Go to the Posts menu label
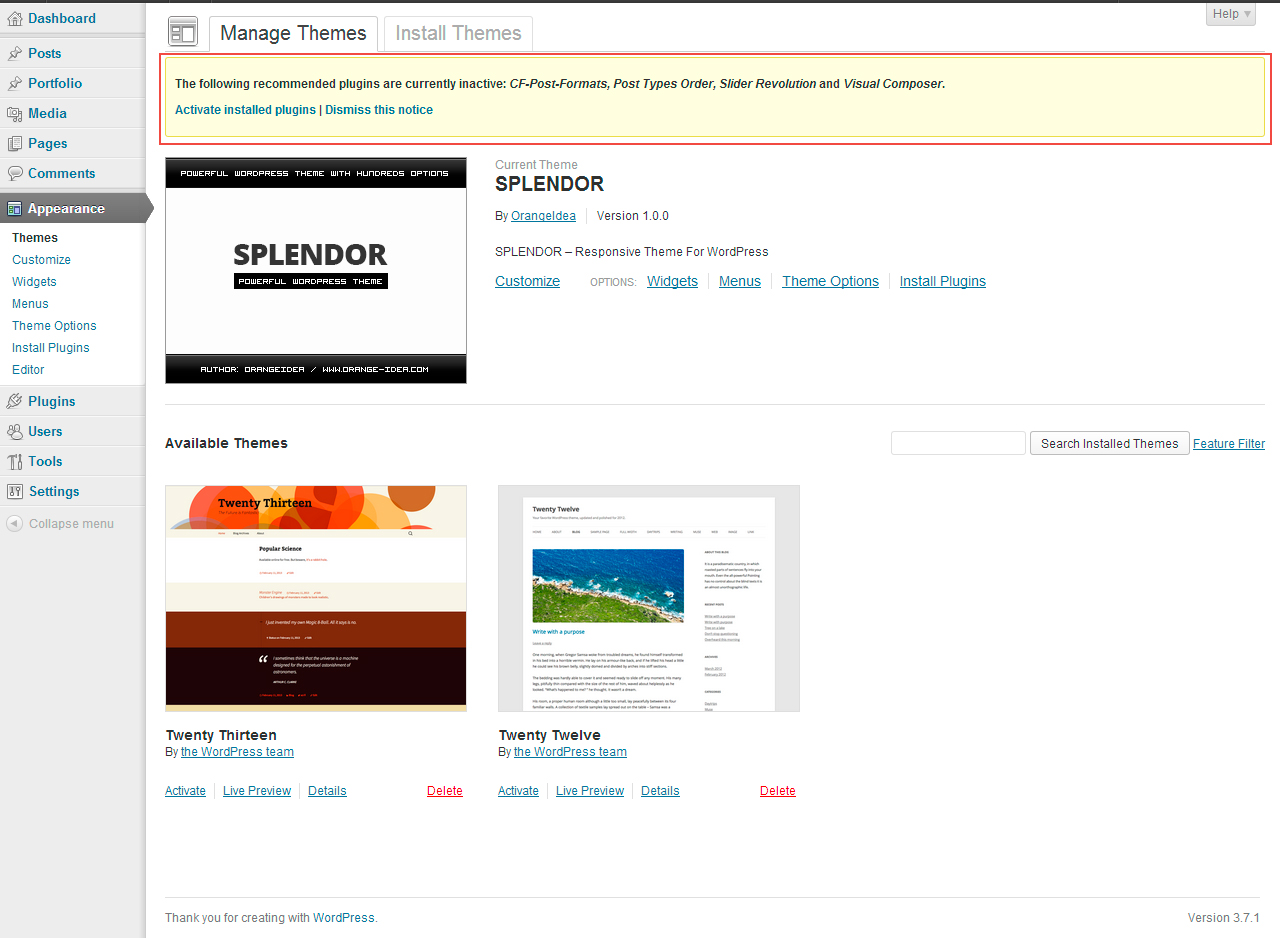Viewport: 1280px width, 938px height. click(45, 53)
